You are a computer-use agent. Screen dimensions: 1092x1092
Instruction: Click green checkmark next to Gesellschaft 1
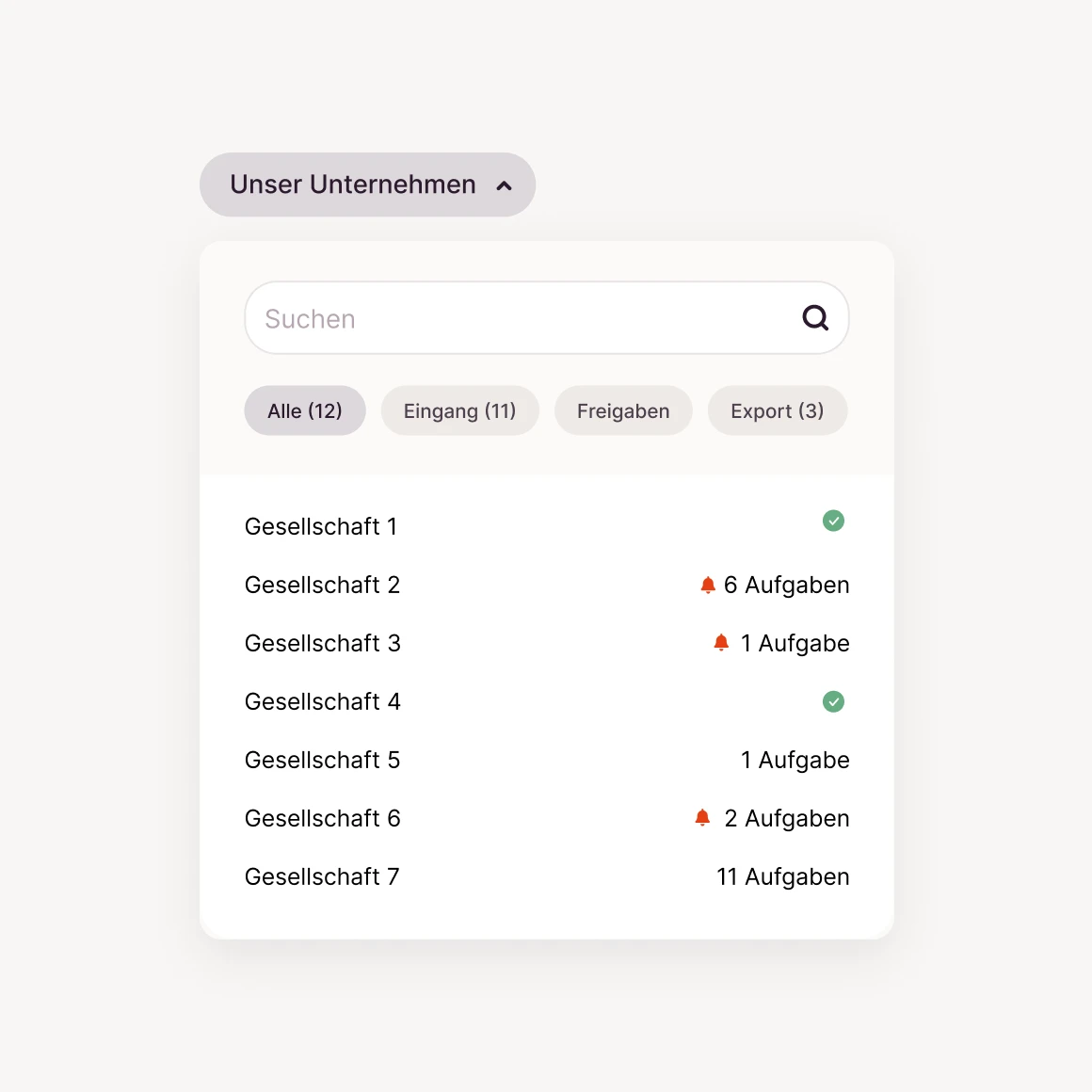tap(833, 521)
